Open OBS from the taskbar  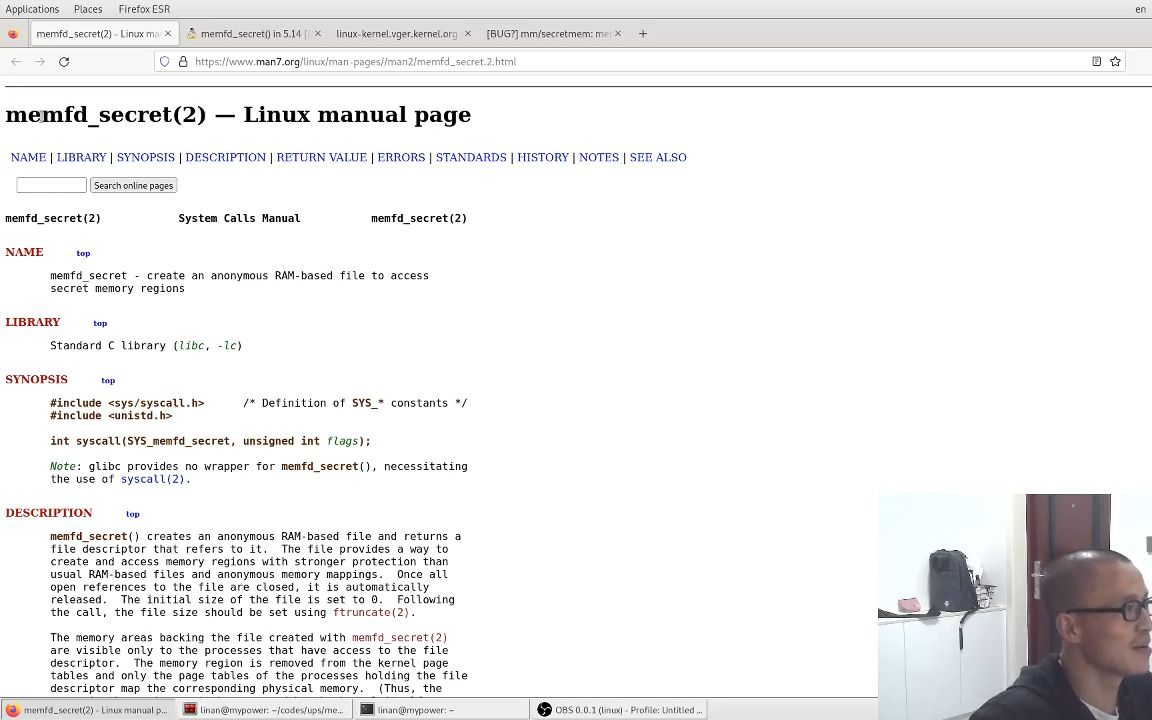(620, 709)
